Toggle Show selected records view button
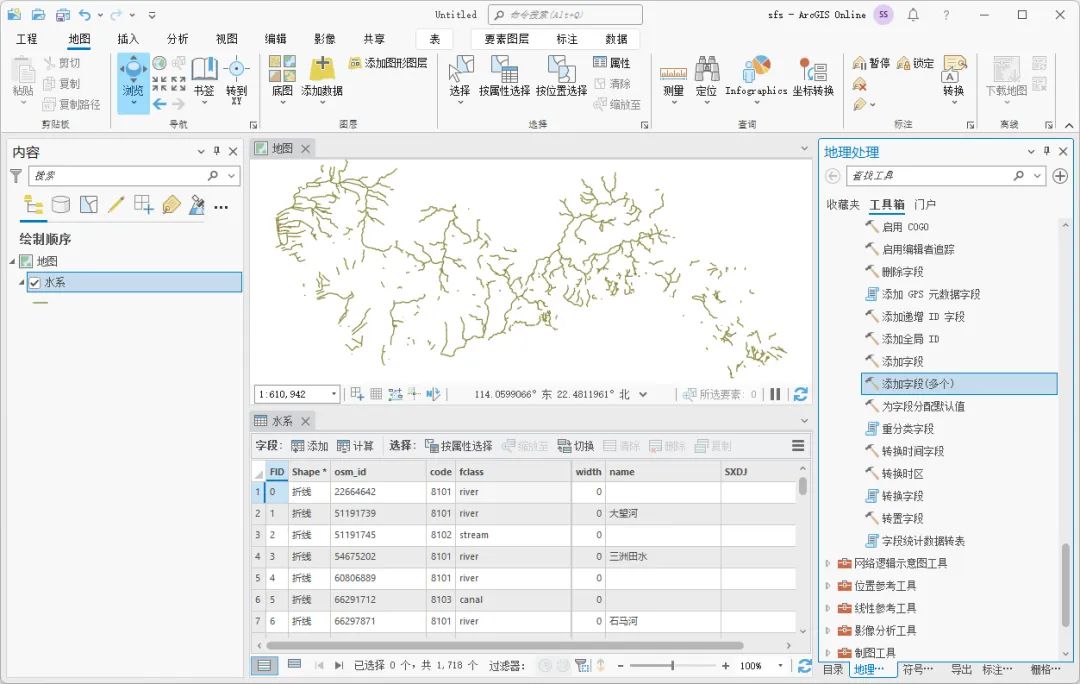The image size is (1080, 684). click(294, 665)
